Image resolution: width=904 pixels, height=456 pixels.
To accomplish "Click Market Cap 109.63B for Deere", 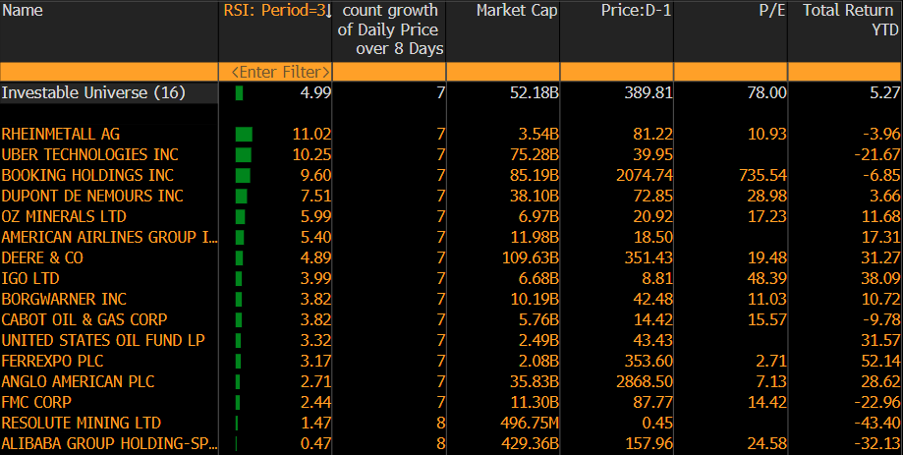I will click(530, 258).
